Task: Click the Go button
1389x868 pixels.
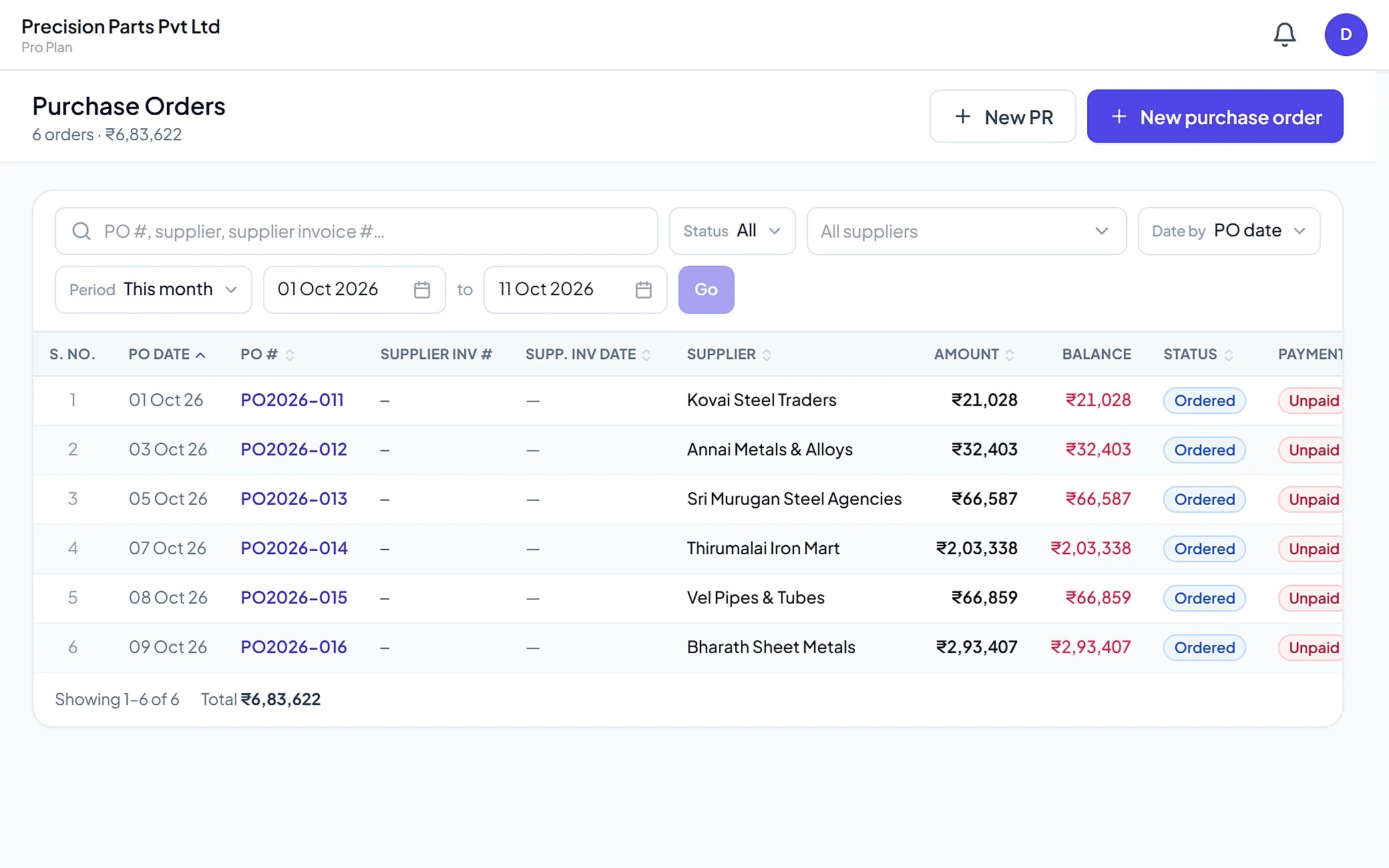Action: click(x=706, y=290)
